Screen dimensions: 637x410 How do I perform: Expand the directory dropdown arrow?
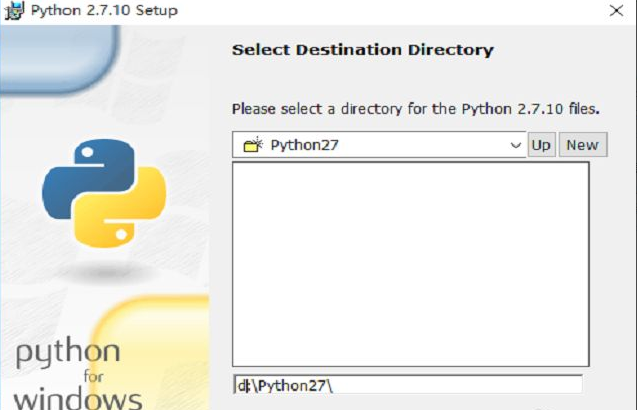coord(516,145)
